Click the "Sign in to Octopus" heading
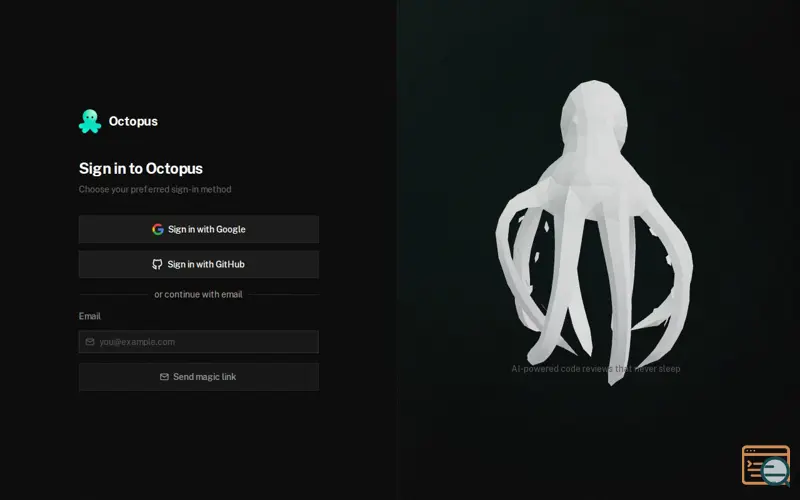 coord(141,168)
